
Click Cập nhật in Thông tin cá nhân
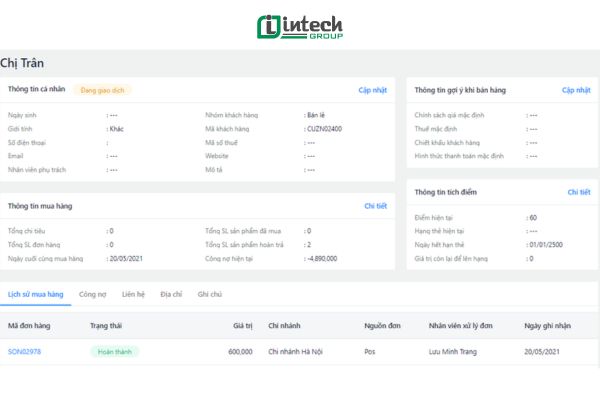[372, 90]
